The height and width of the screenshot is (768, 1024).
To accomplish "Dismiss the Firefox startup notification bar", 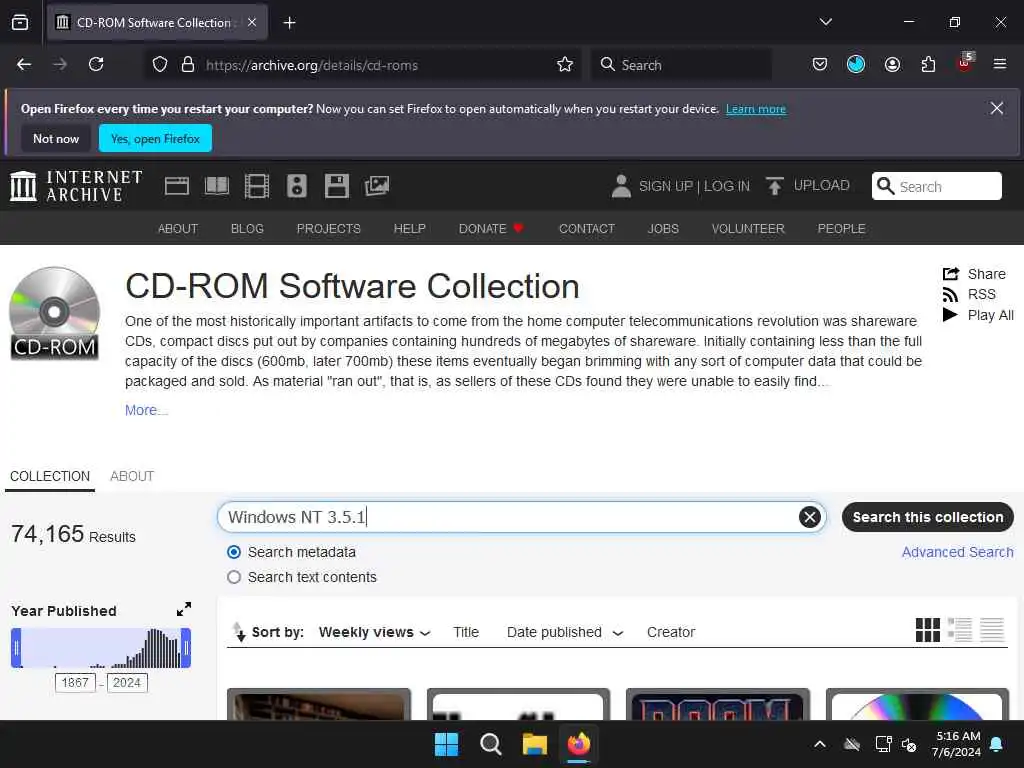I will (x=997, y=108).
